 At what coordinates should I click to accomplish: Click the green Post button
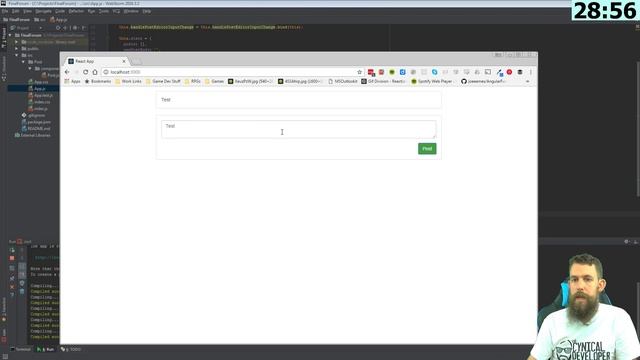tap(427, 149)
